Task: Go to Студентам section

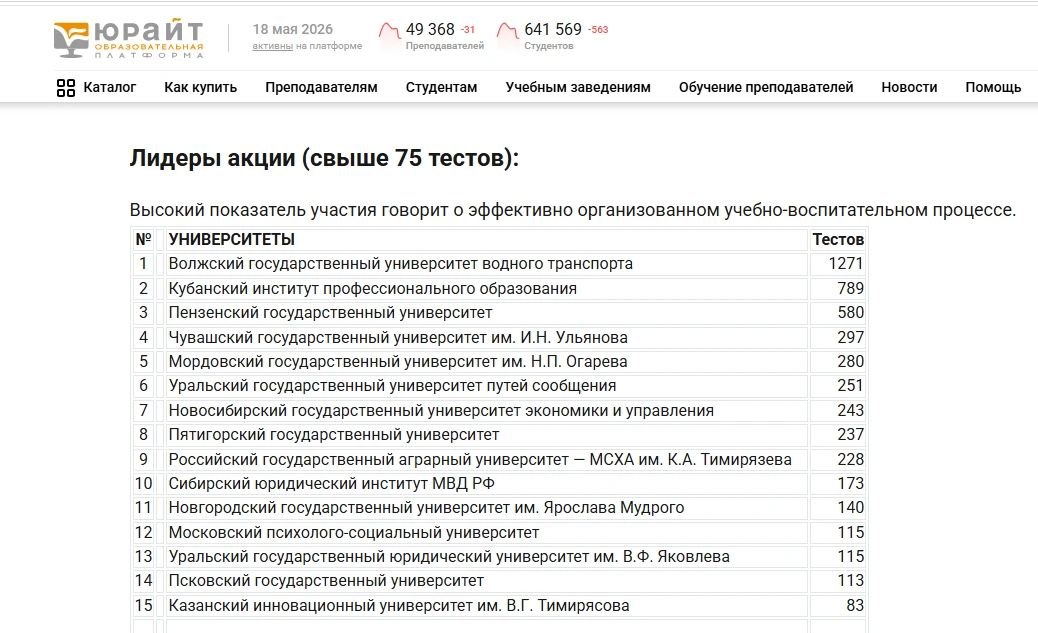Action: [441, 87]
